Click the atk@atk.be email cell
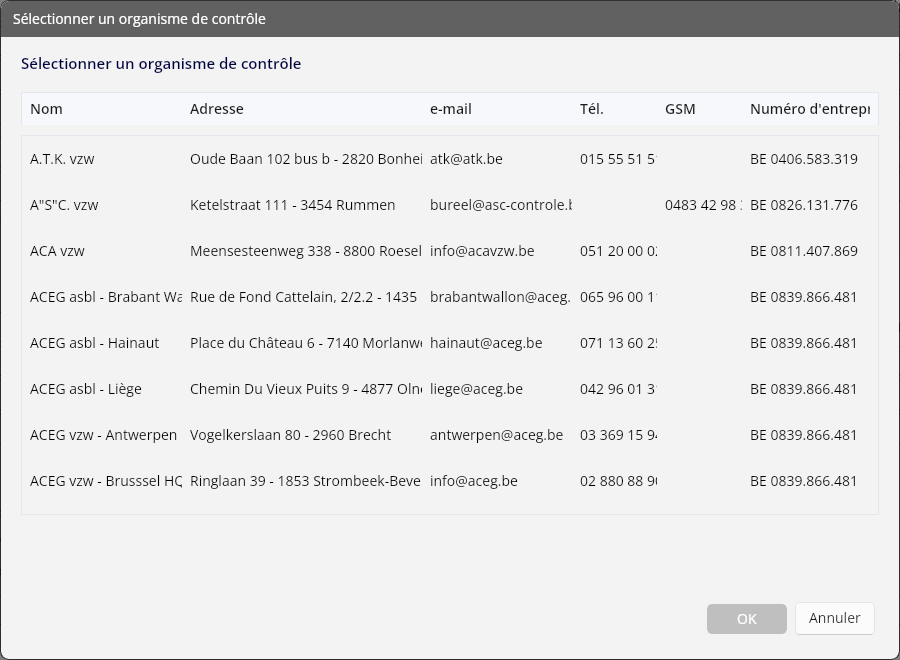The width and height of the screenshot is (900, 660). pos(466,159)
